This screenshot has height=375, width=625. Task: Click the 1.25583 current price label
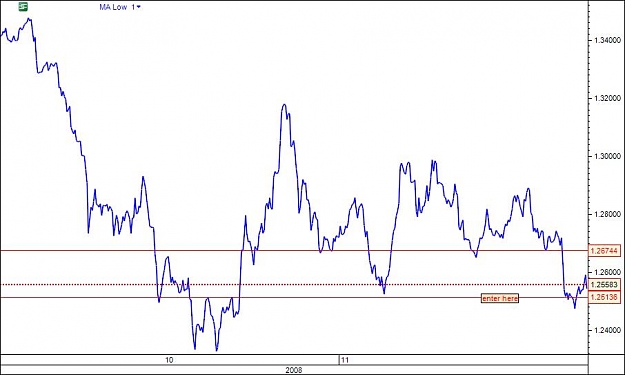[604, 285]
